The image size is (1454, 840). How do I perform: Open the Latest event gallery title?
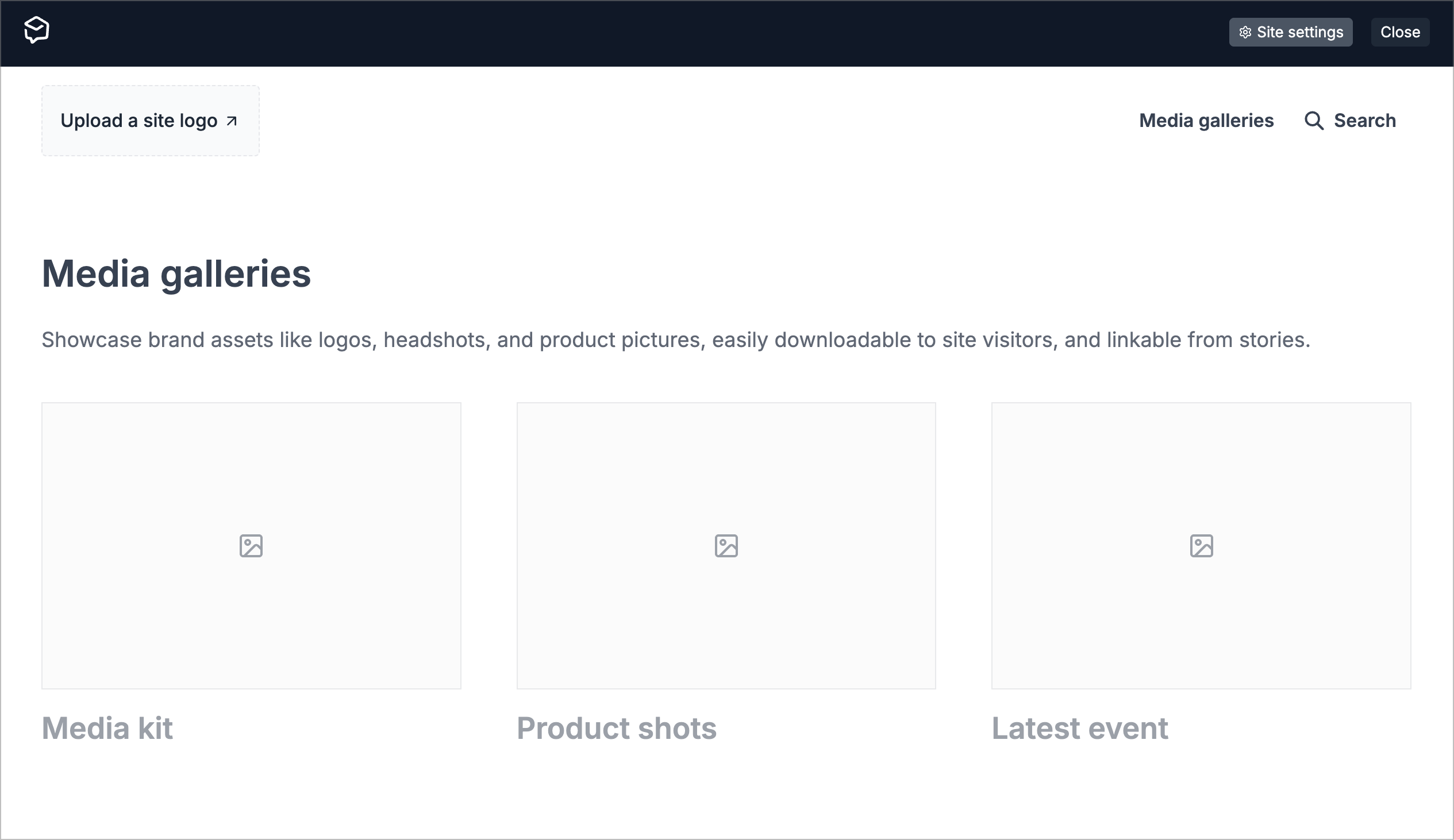pos(1079,728)
